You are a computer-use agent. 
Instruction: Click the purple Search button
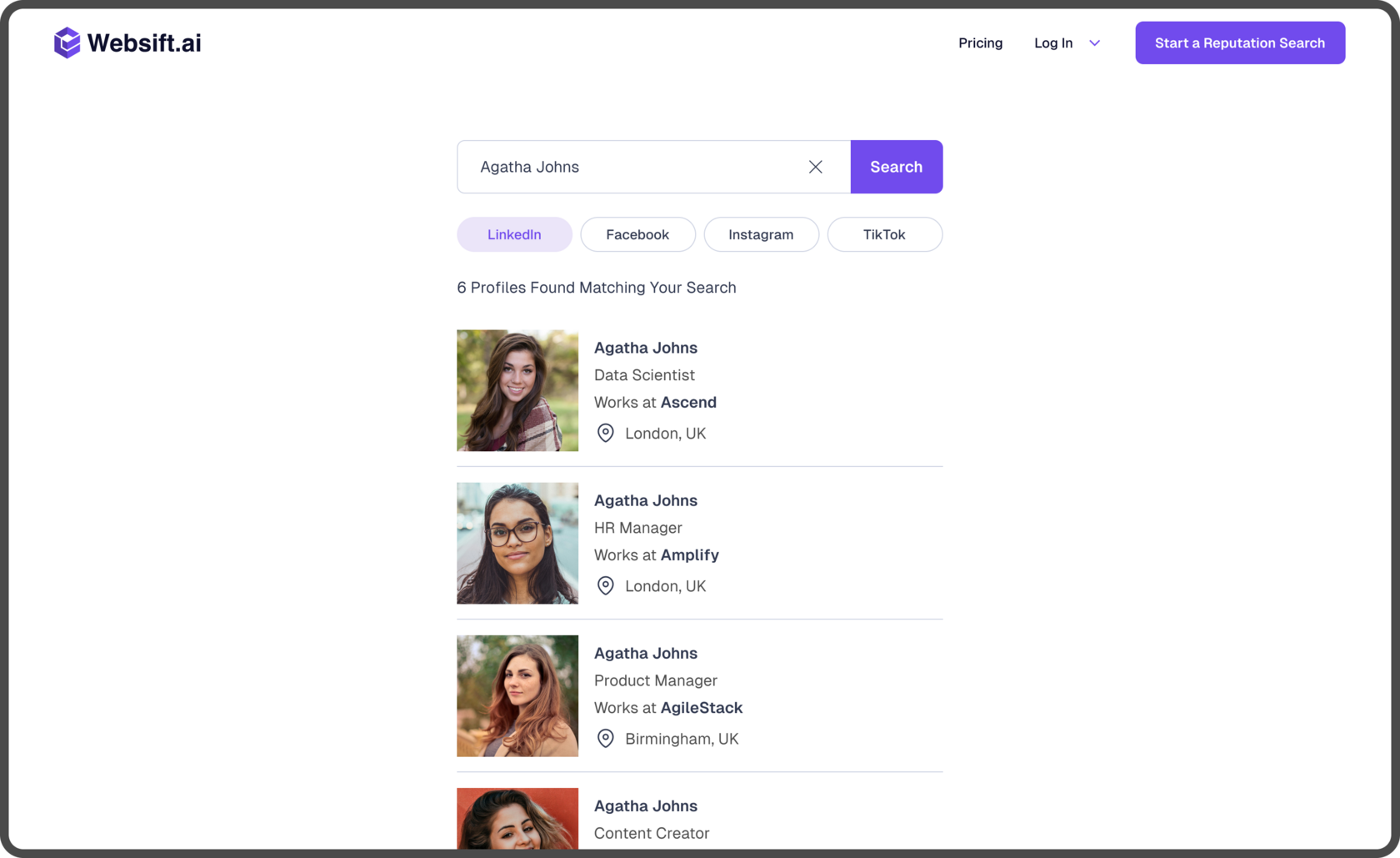pos(896,167)
